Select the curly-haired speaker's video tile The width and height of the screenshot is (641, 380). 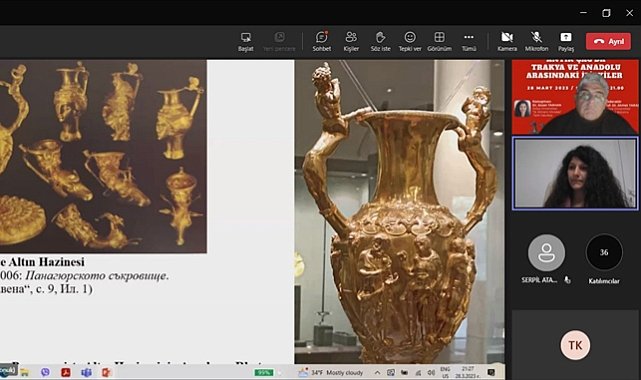click(x=575, y=174)
